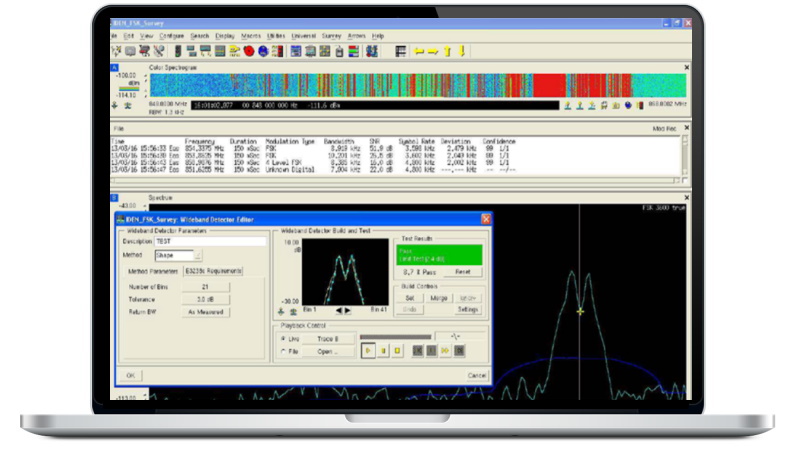Click the Reset button in Test Results
800x450 pixels.
[x=463, y=271]
